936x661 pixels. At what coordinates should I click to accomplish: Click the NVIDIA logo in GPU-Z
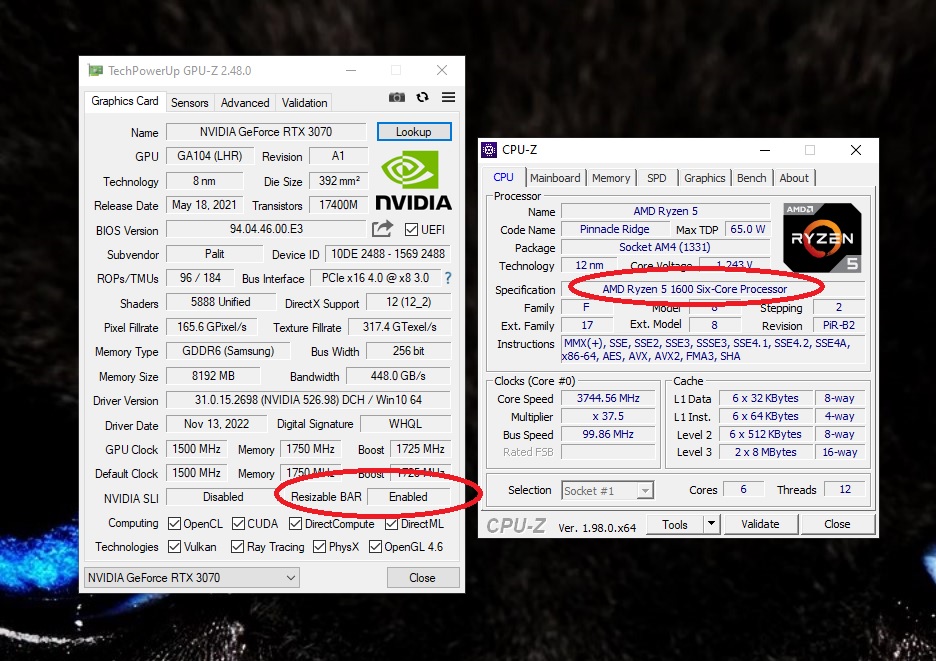coord(413,180)
